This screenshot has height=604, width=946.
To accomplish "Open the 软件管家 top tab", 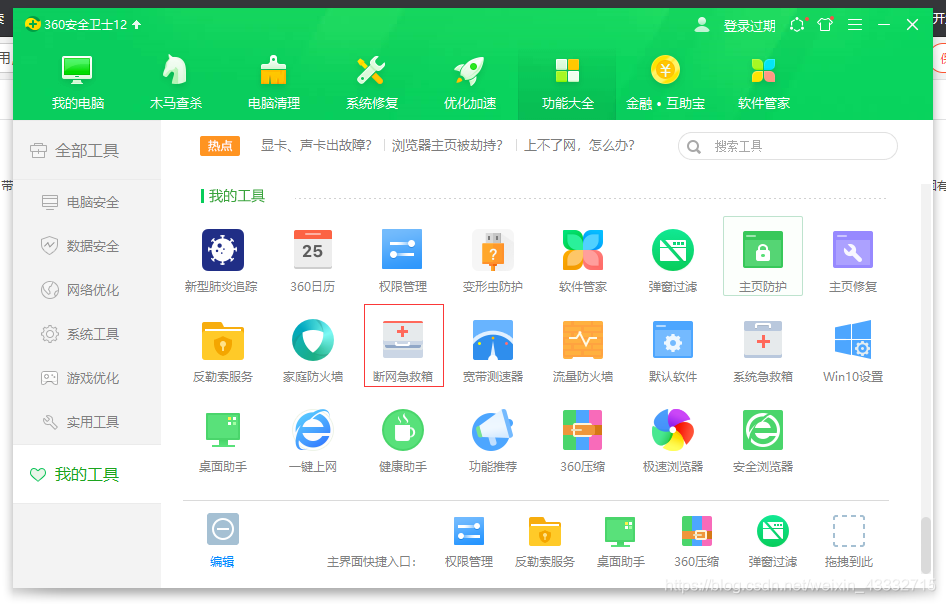I will [x=764, y=83].
